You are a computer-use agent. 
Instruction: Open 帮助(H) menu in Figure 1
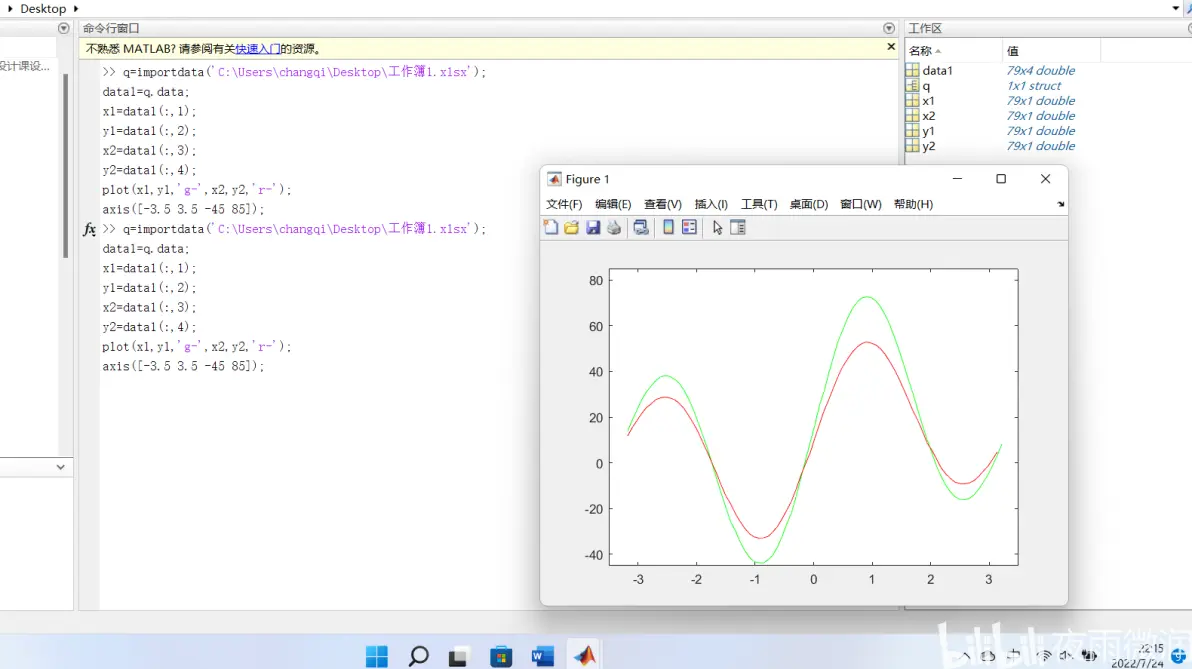click(x=913, y=204)
